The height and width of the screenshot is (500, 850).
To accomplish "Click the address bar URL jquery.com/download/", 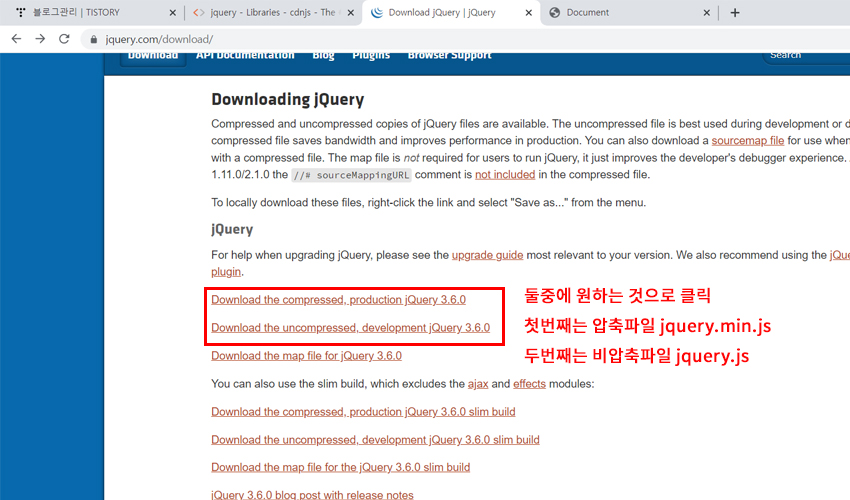I will pyautogui.click(x=159, y=40).
